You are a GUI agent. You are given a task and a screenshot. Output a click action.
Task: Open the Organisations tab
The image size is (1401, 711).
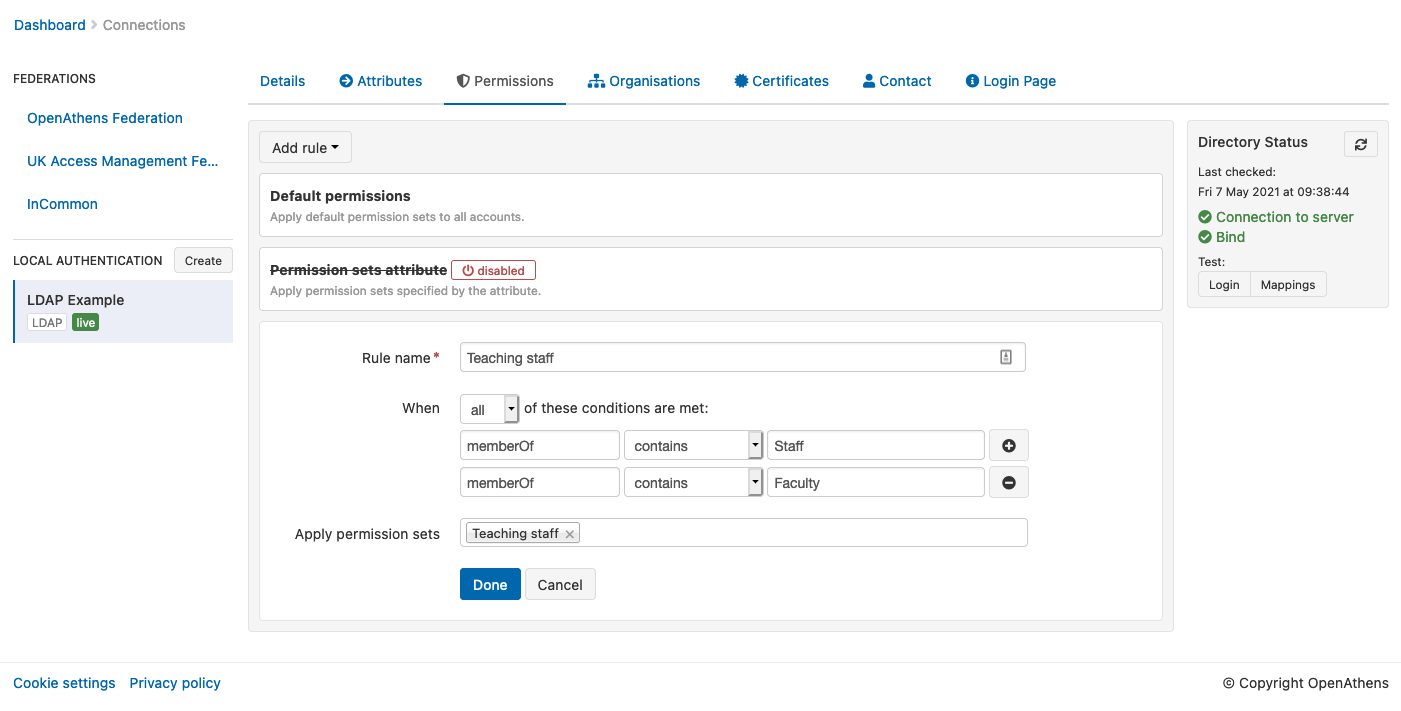[643, 81]
